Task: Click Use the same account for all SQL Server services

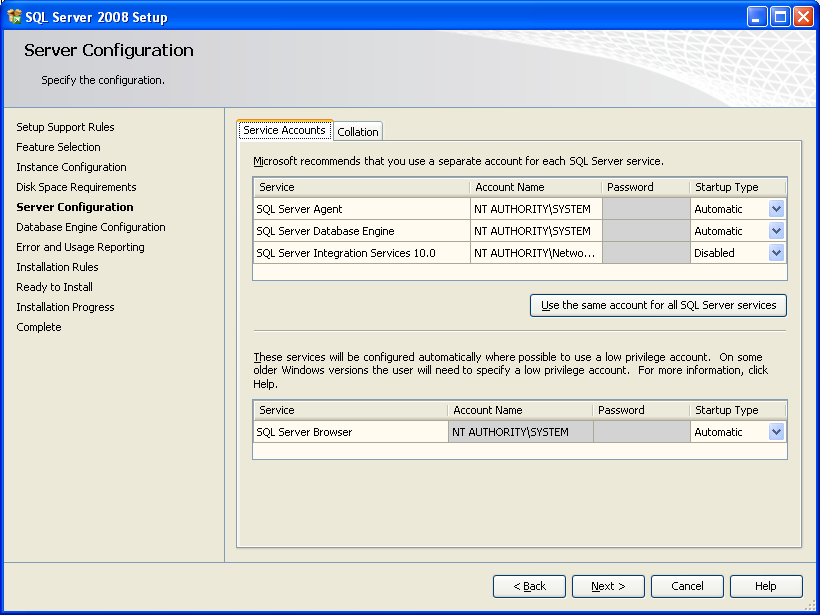Action: point(658,305)
